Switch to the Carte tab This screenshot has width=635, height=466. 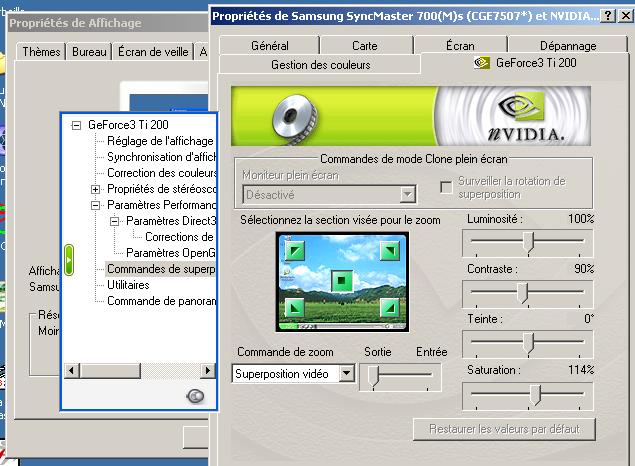point(364,46)
